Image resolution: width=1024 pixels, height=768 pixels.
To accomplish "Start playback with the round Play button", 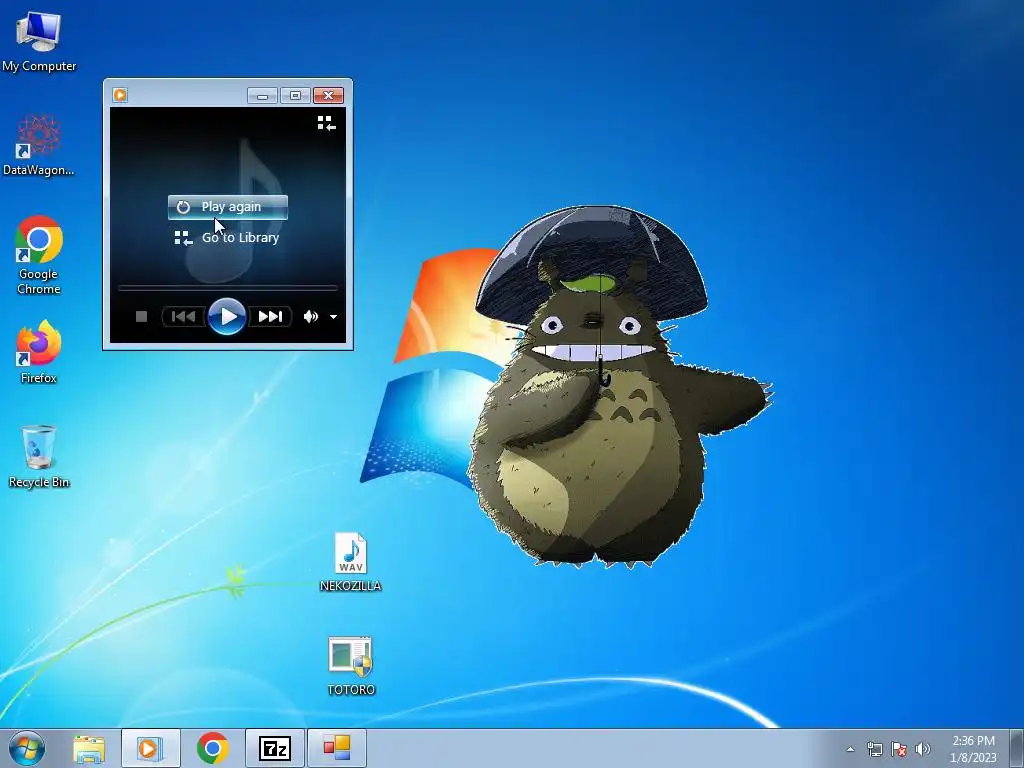I will pyautogui.click(x=227, y=317).
